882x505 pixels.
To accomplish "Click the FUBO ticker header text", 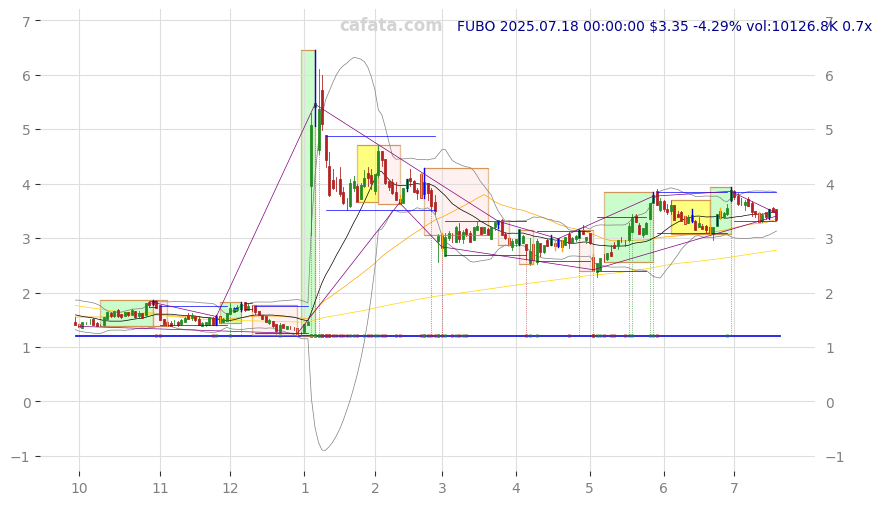I will coord(664,26).
